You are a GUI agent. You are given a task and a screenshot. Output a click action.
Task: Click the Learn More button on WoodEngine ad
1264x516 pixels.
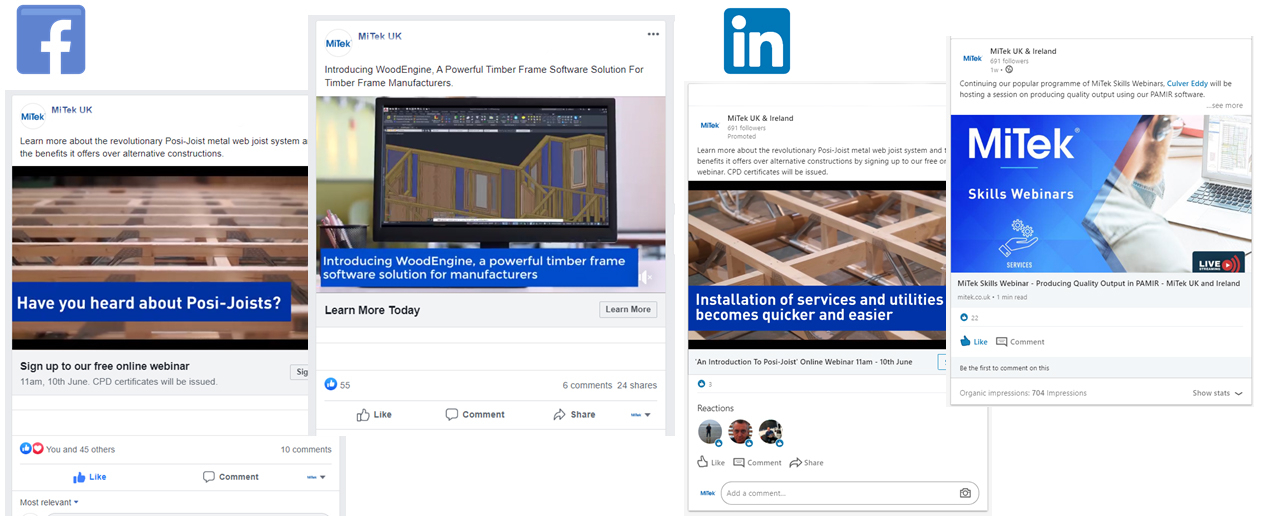pyautogui.click(x=628, y=310)
